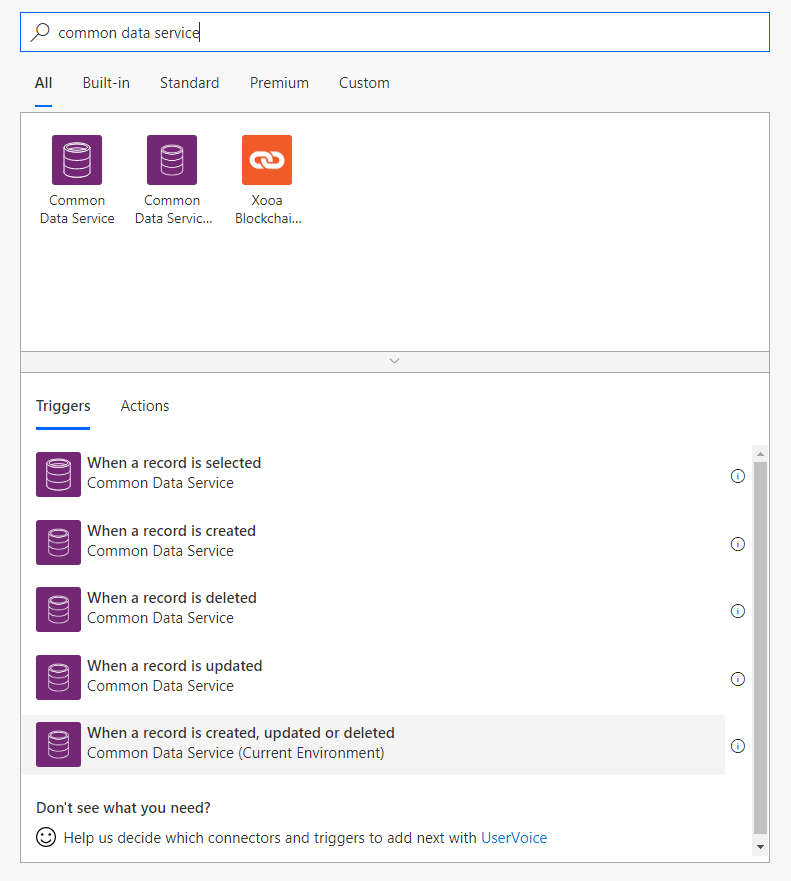Viewport: 791px width, 881px height.
Task: Switch to the Actions tab
Action: coord(144,406)
